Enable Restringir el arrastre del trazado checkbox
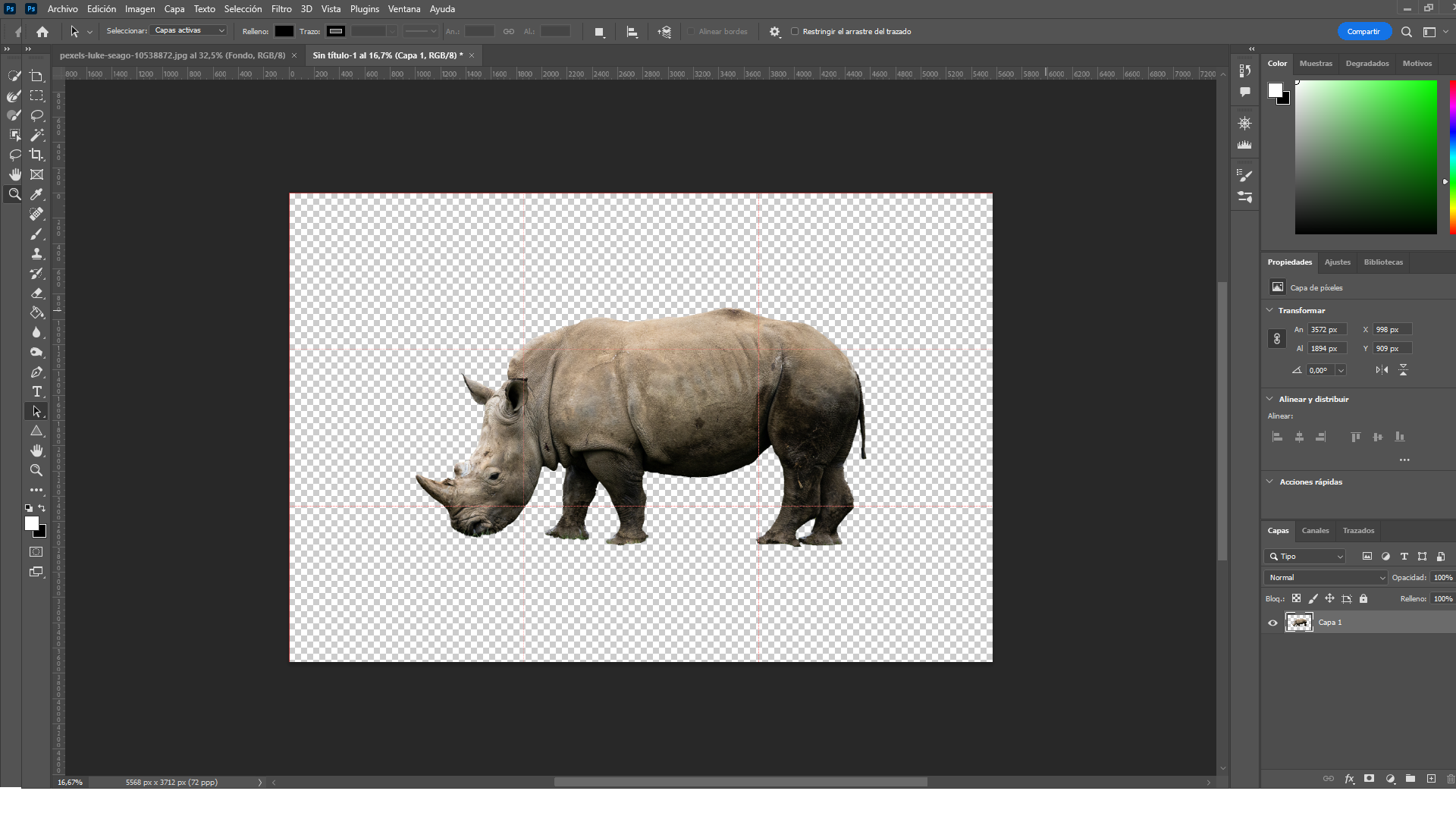This screenshot has height=819, width=1456. pos(795,32)
